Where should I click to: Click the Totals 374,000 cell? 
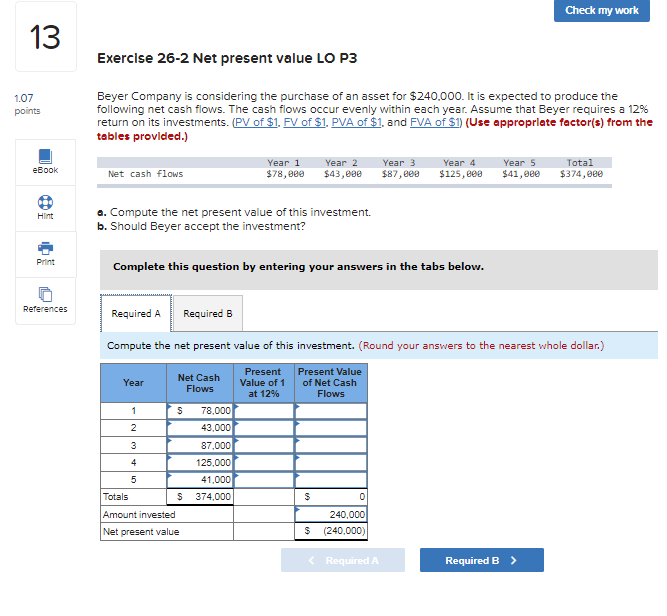pyautogui.click(x=200, y=497)
